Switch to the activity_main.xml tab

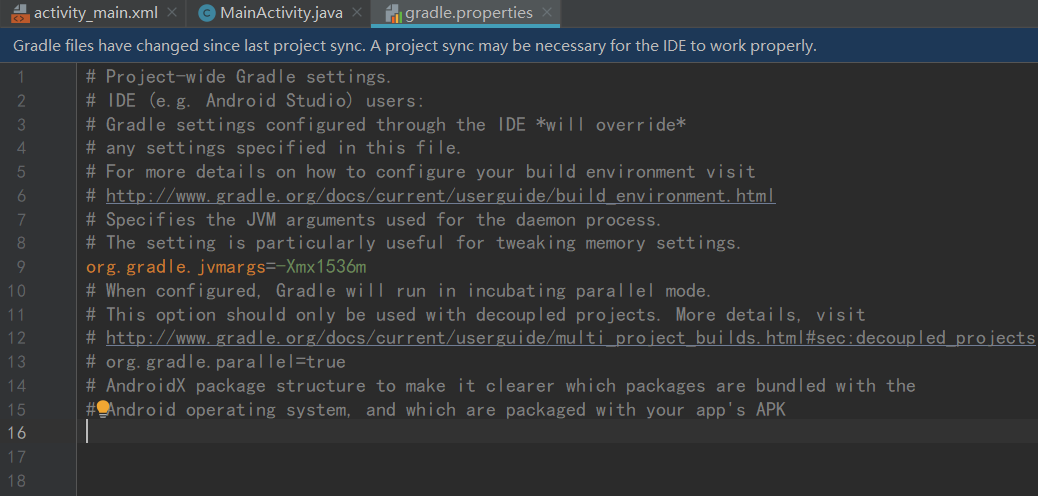pyautogui.click(x=95, y=13)
